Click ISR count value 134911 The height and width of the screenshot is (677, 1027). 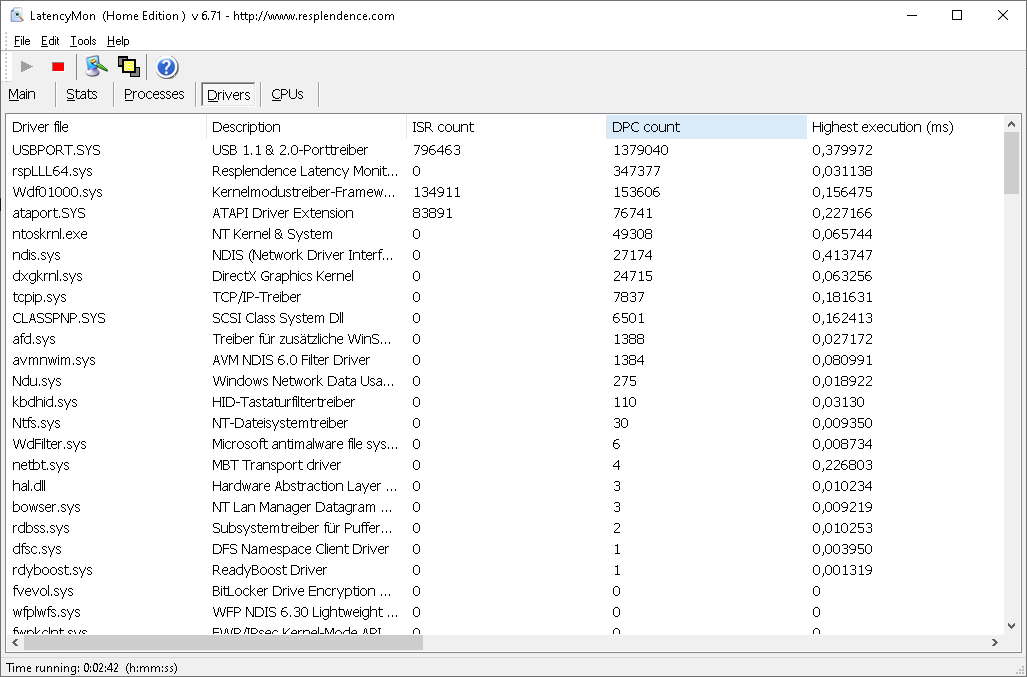tap(436, 192)
